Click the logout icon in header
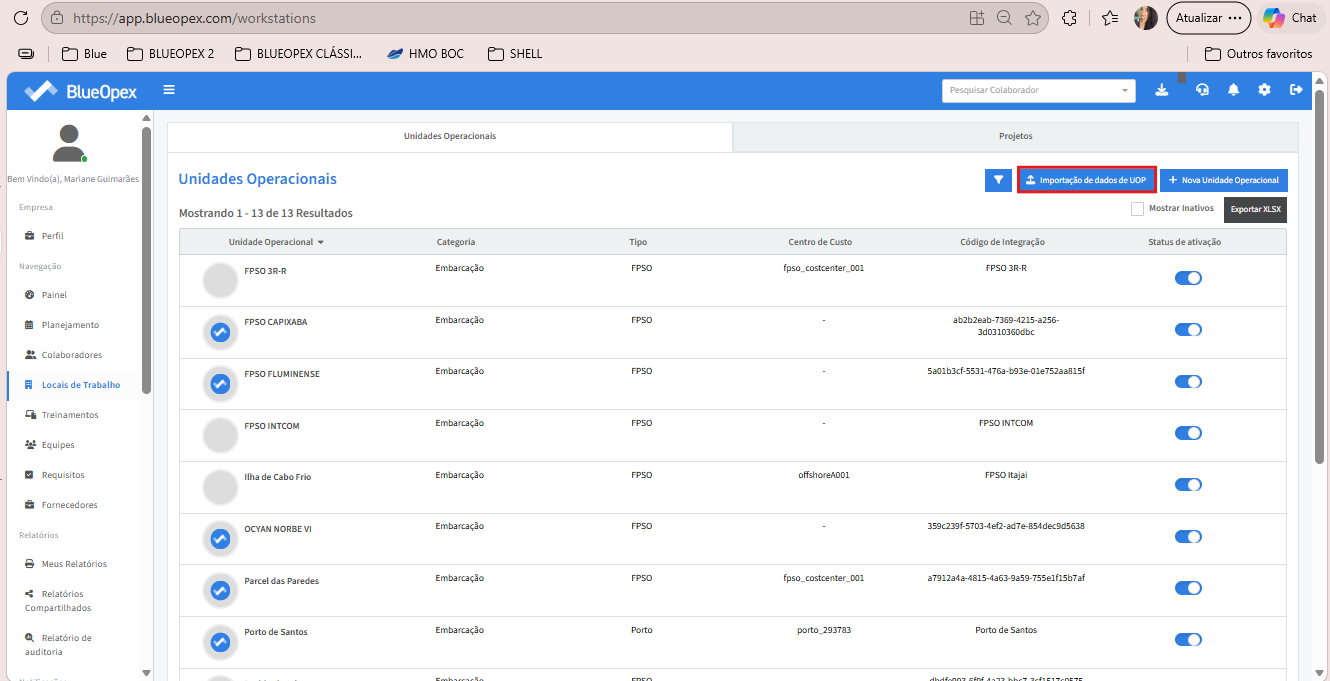Screen dimensions: 1330x681 pyautogui.click(x=1296, y=90)
